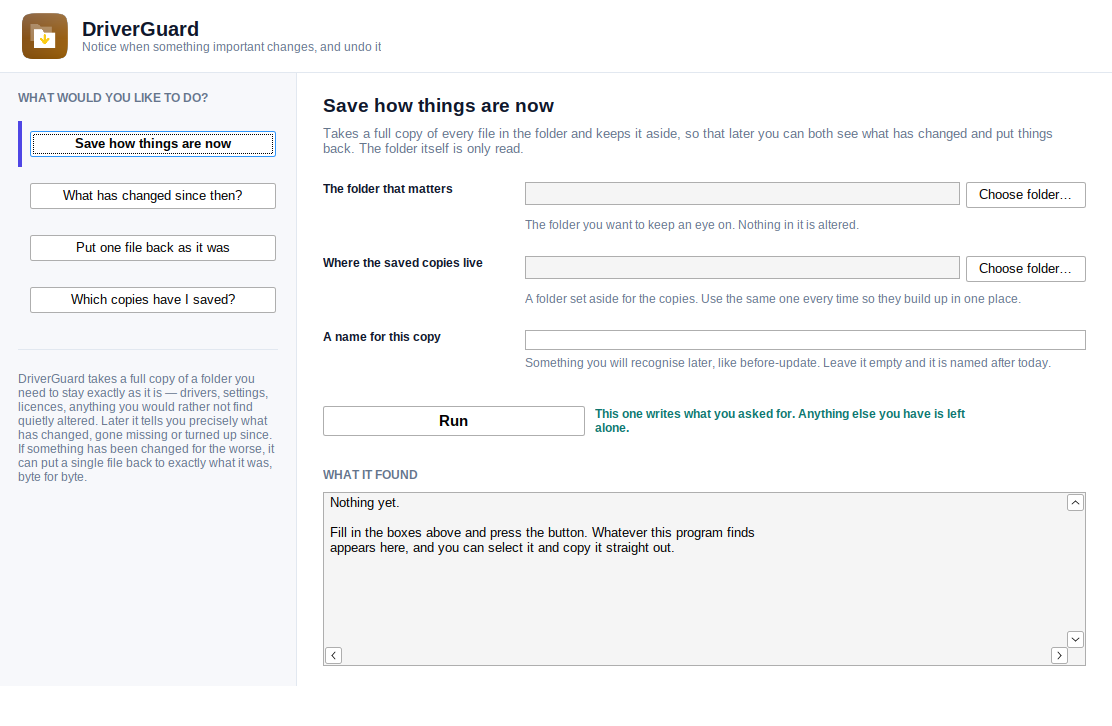The image size is (1112, 726).
Task: Click the 'WHAT IT FOUND' heading
Action: tap(370, 475)
